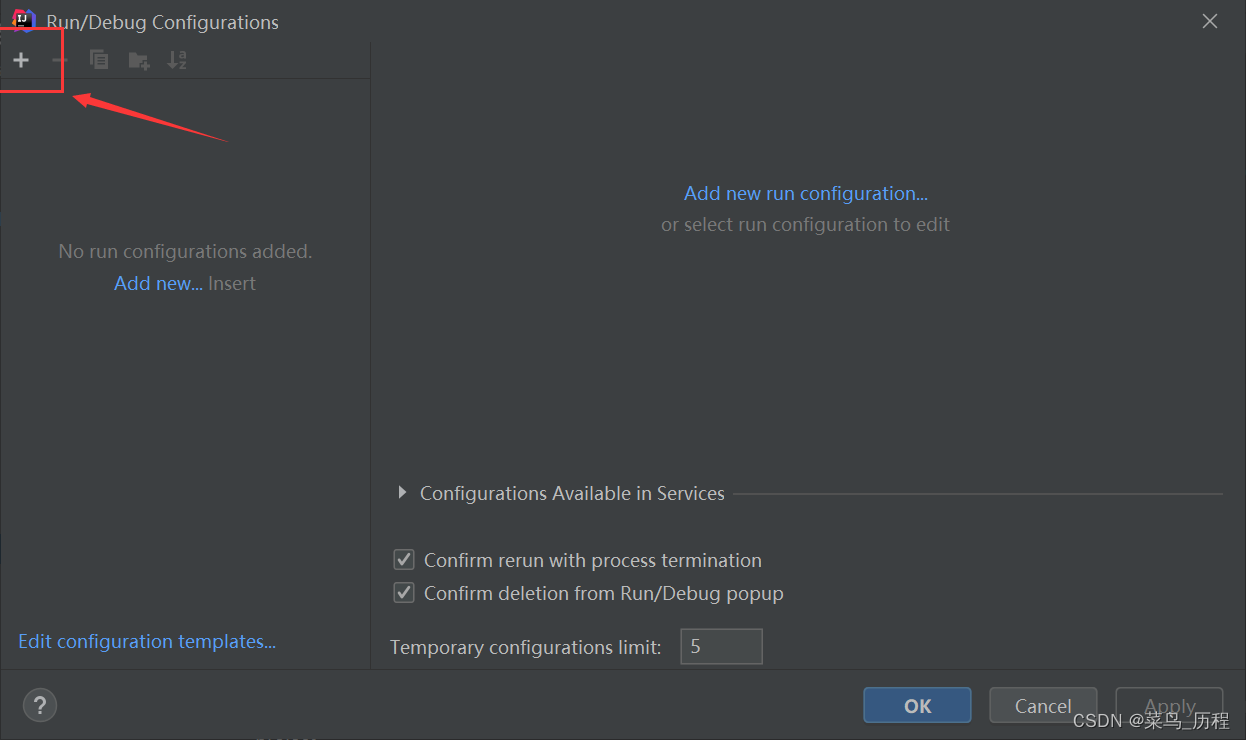Image resolution: width=1246 pixels, height=740 pixels.
Task: Click the Run/Debug Configurations title text
Action: point(163,22)
